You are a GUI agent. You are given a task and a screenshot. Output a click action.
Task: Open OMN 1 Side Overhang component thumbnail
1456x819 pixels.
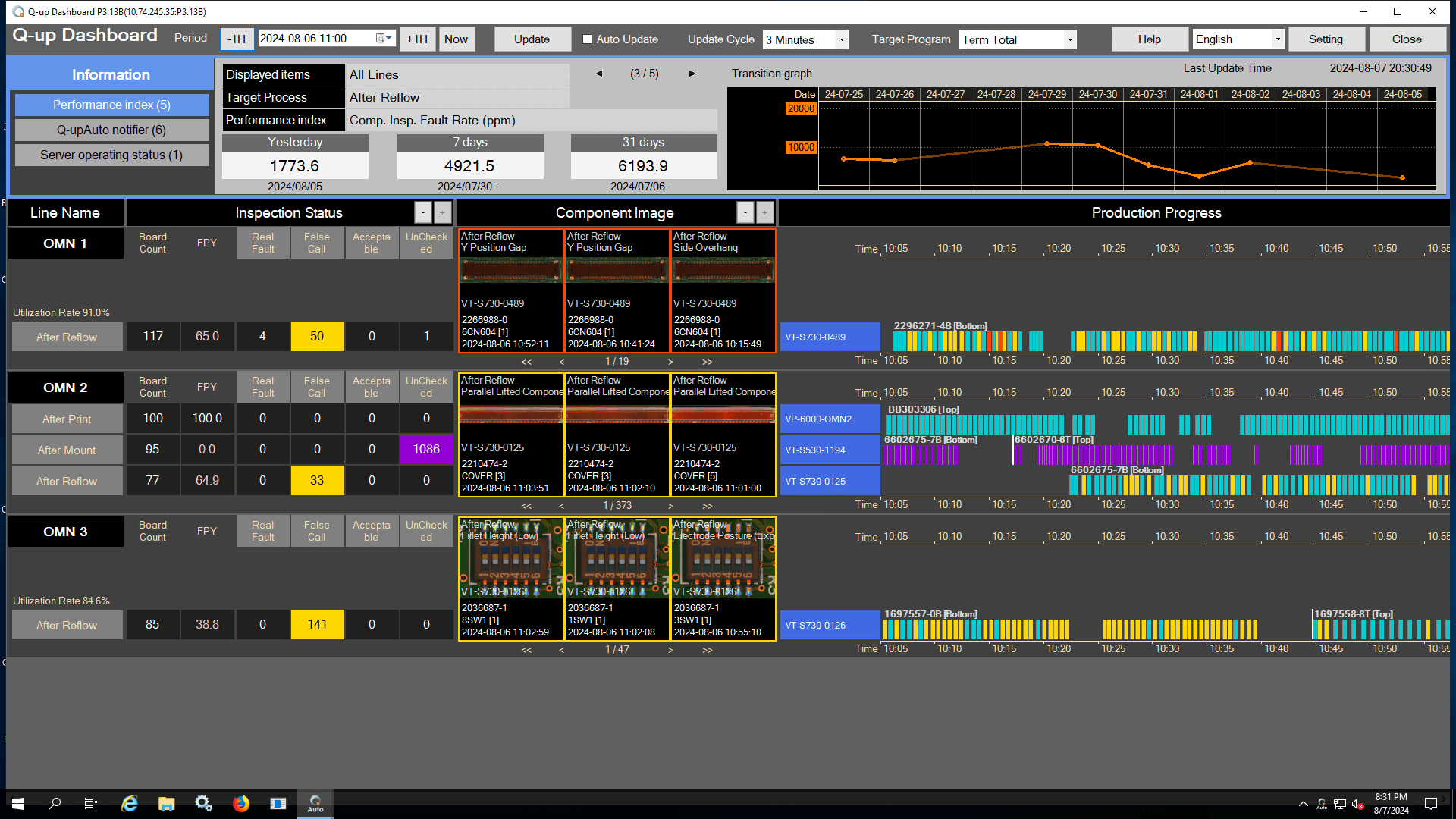pos(723,290)
